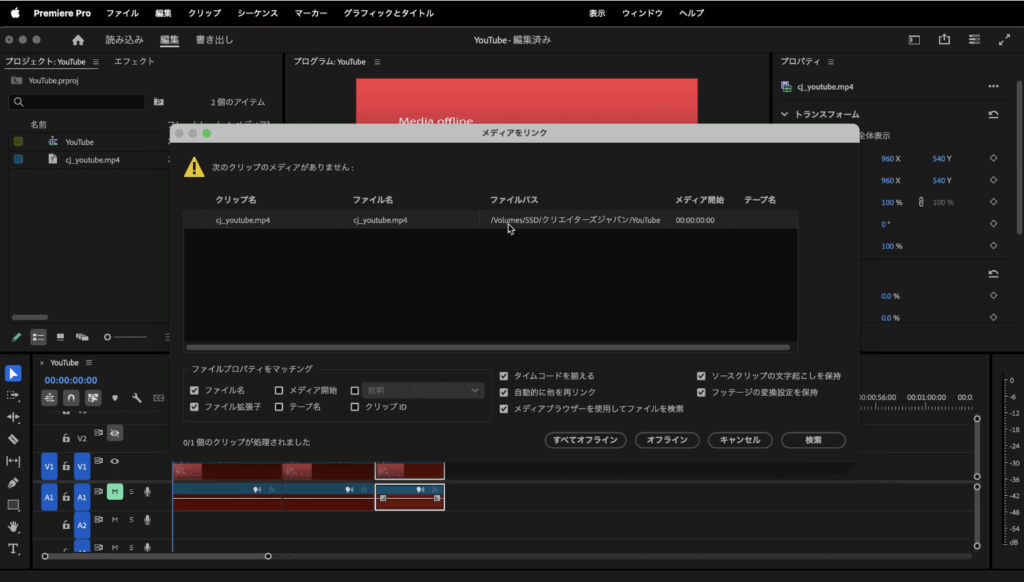Uncheck the タイムコードを揃える checkbox
The image size is (1024, 582).
tap(504, 376)
